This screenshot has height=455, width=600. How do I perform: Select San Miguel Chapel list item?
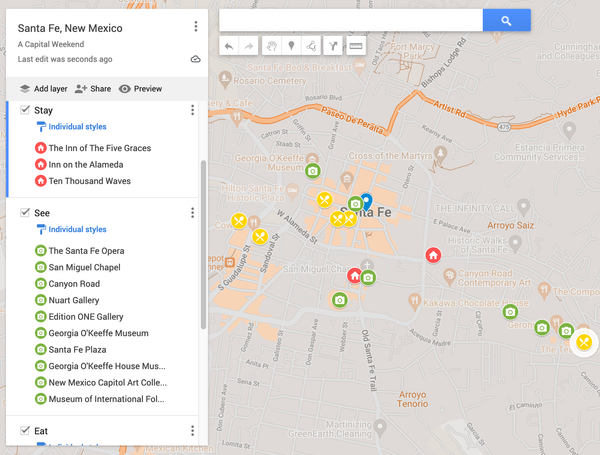(85, 267)
